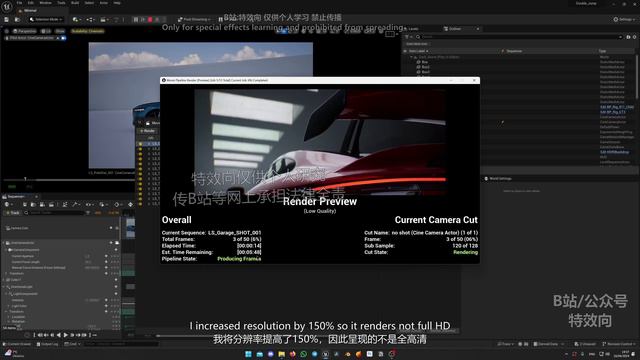This screenshot has height=360, width=640.
Task: Click the + Track button in Sequencer
Action: (12, 213)
